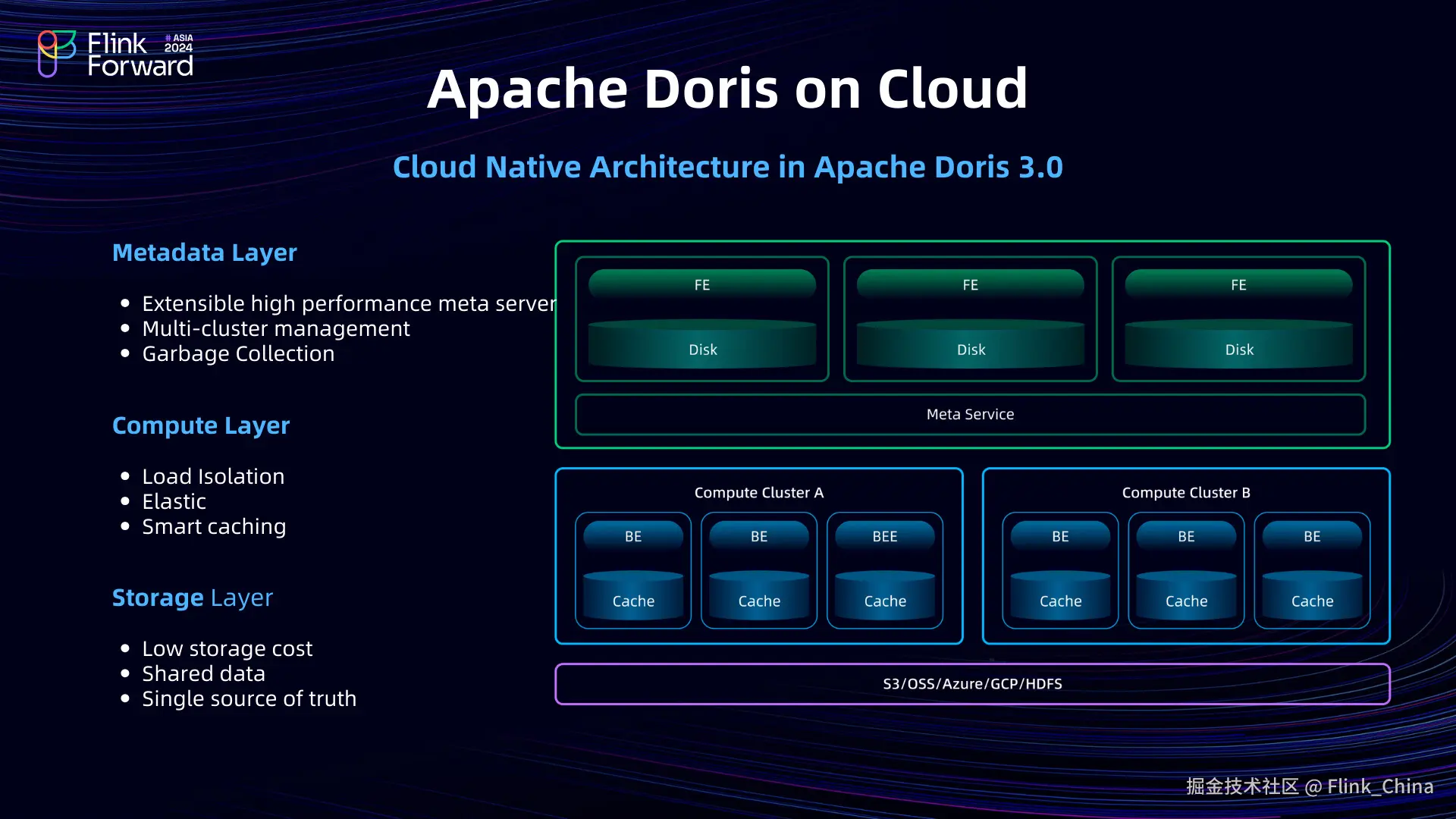Select the Meta Service box
1456x819 pixels.
[970, 414]
